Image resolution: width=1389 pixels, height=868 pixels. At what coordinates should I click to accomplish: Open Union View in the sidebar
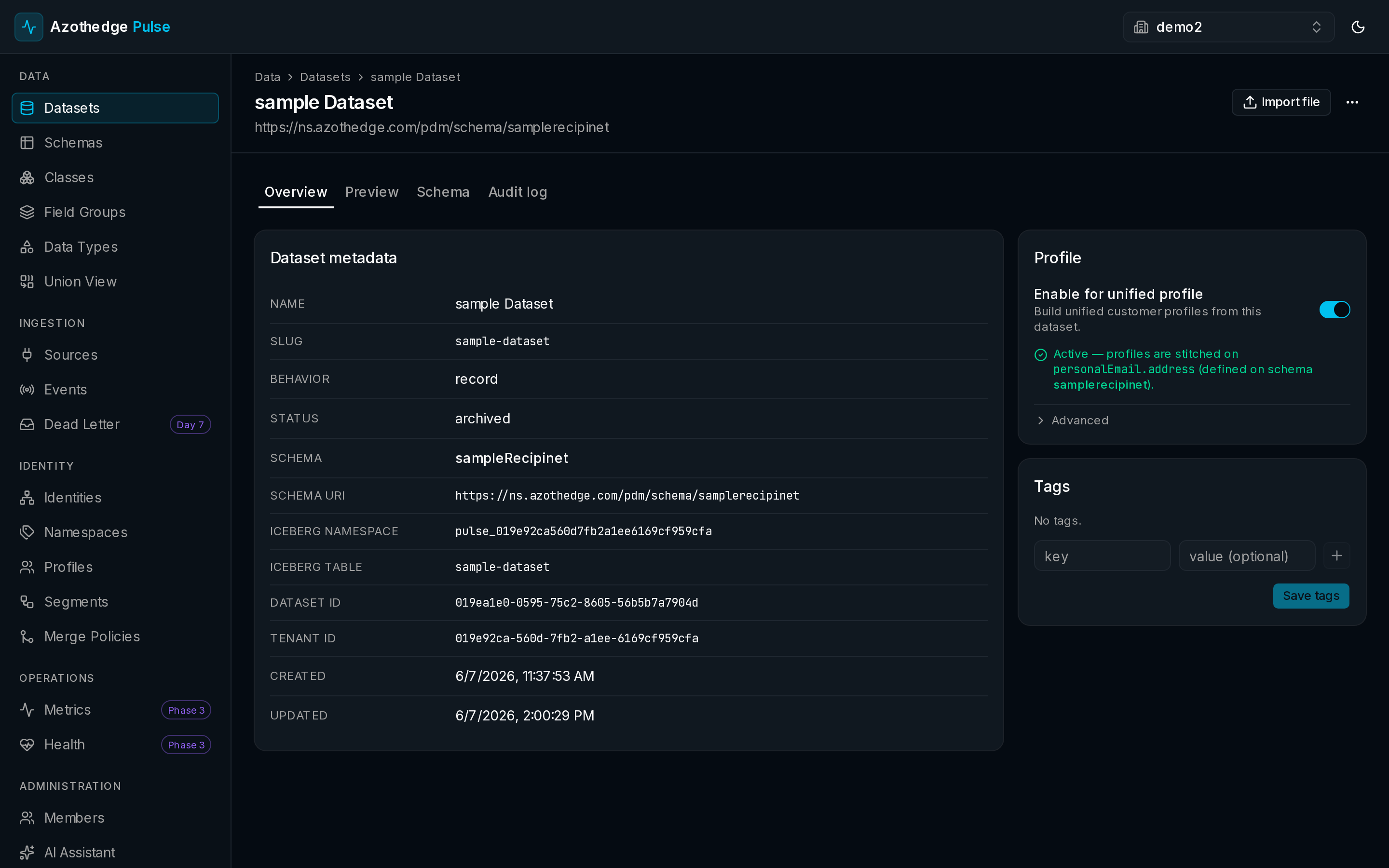[x=115, y=282]
